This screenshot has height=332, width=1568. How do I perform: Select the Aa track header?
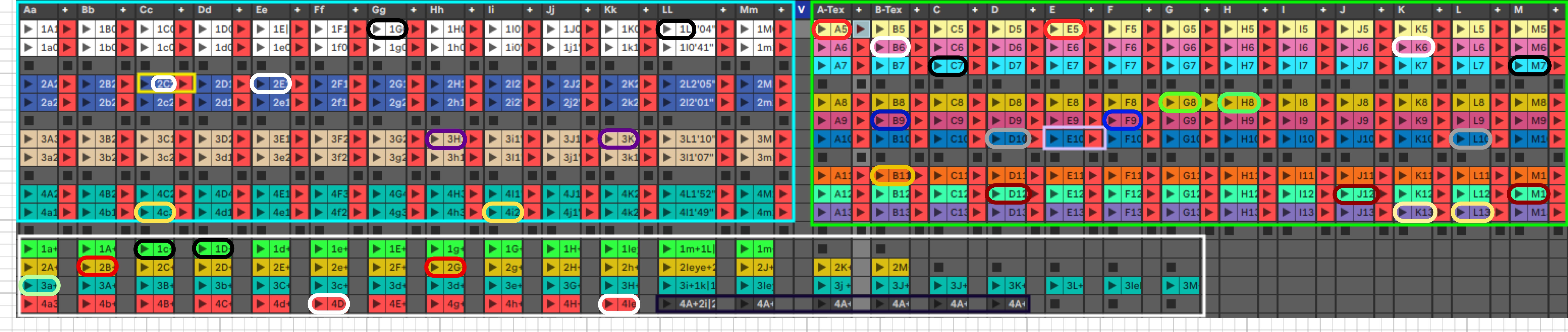[x=38, y=10]
